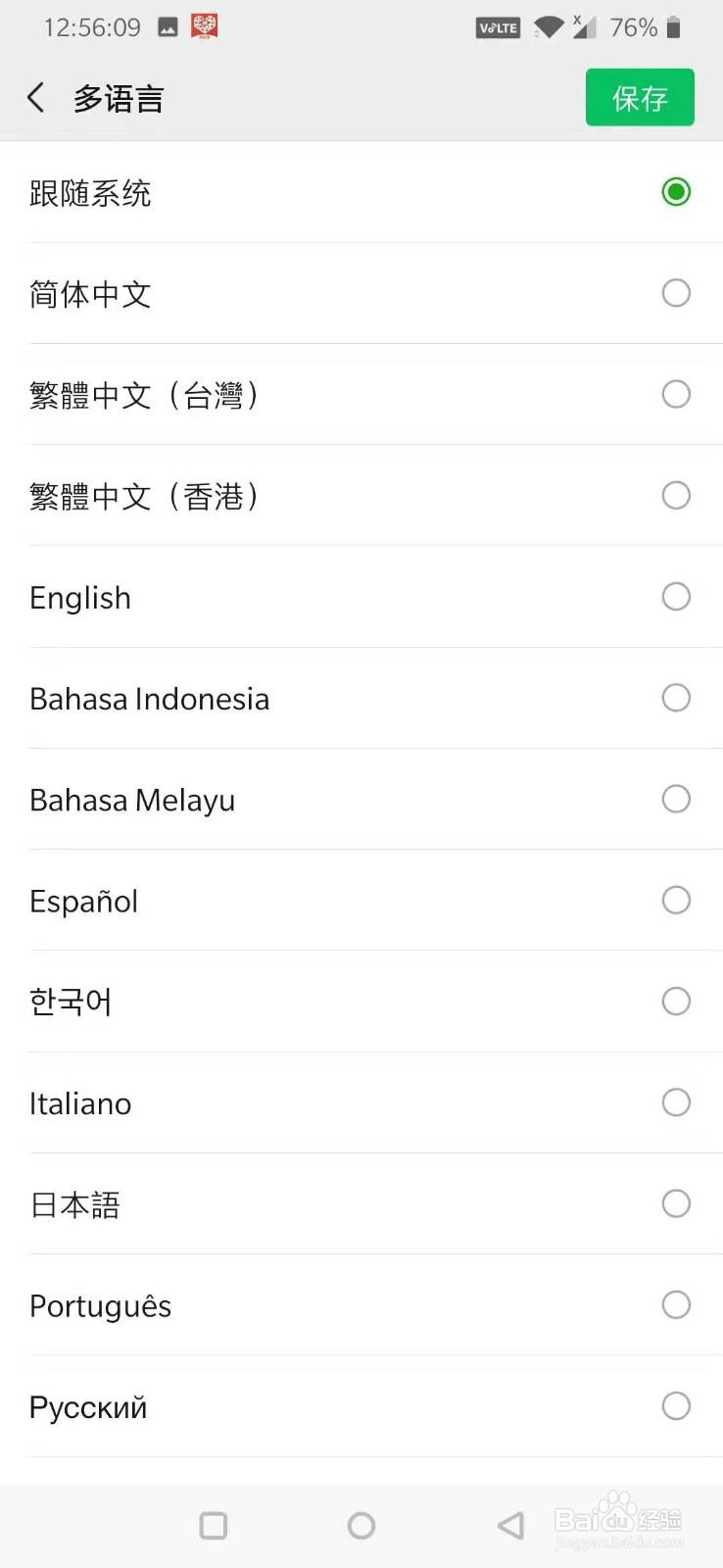Select 繁體中文（台灣）radio option
The width and height of the screenshot is (723, 1568).
coord(676,394)
